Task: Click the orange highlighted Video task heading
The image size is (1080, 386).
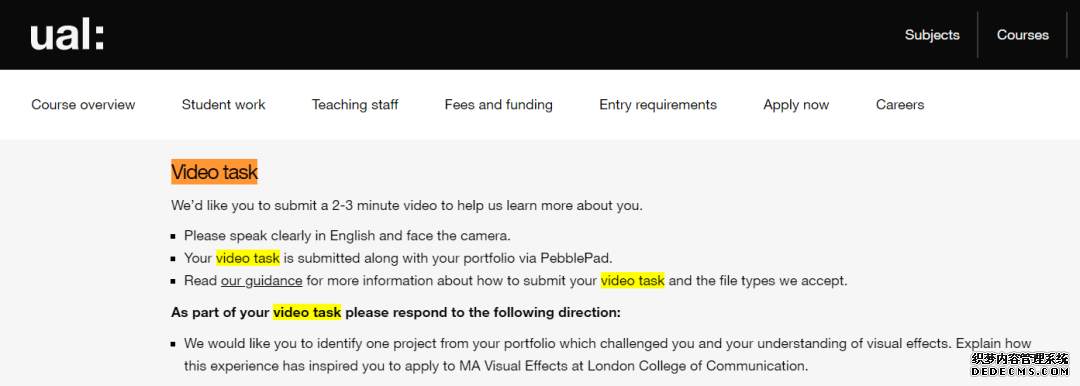Action: click(x=214, y=172)
